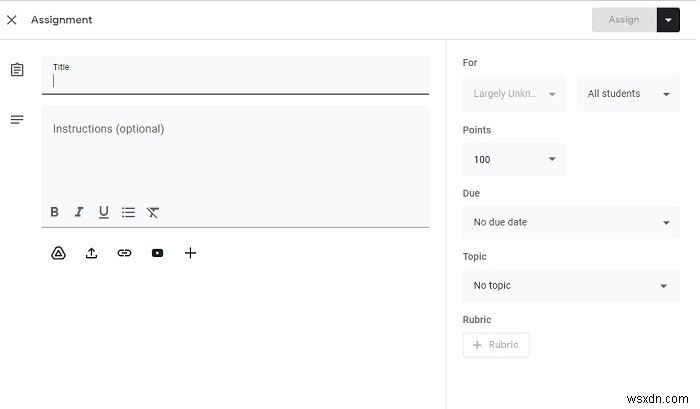Close the Assignment editor
The height and width of the screenshot is (409, 700).
(x=12, y=20)
